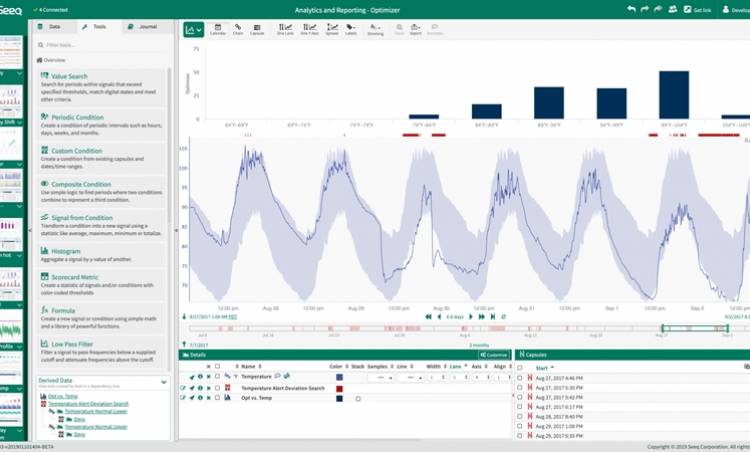The width and height of the screenshot is (750, 452).
Task: Click the Filter tools search field
Action: click(x=100, y=45)
